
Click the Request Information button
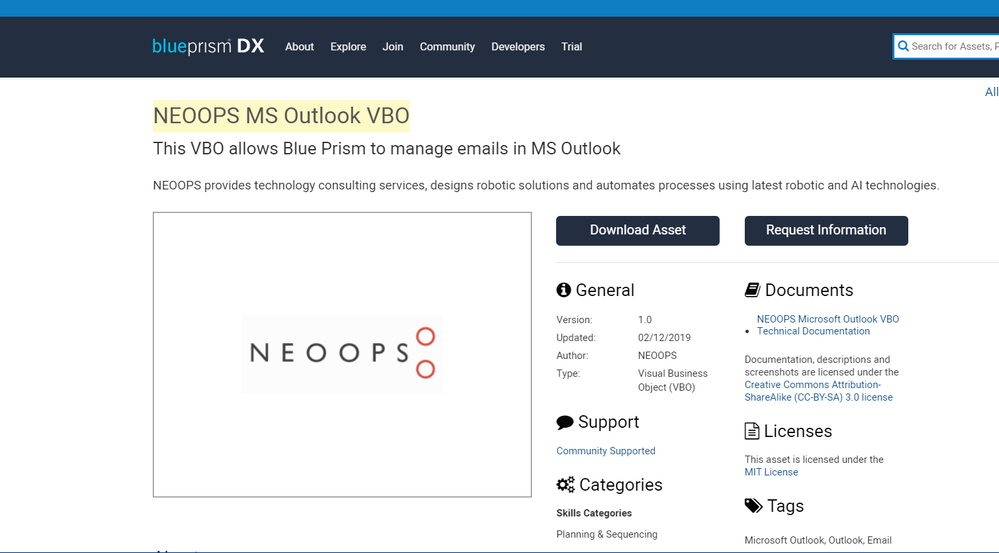tap(826, 231)
